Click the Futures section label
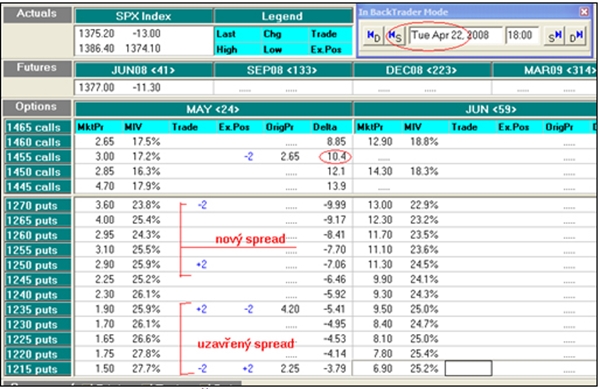 37,68
